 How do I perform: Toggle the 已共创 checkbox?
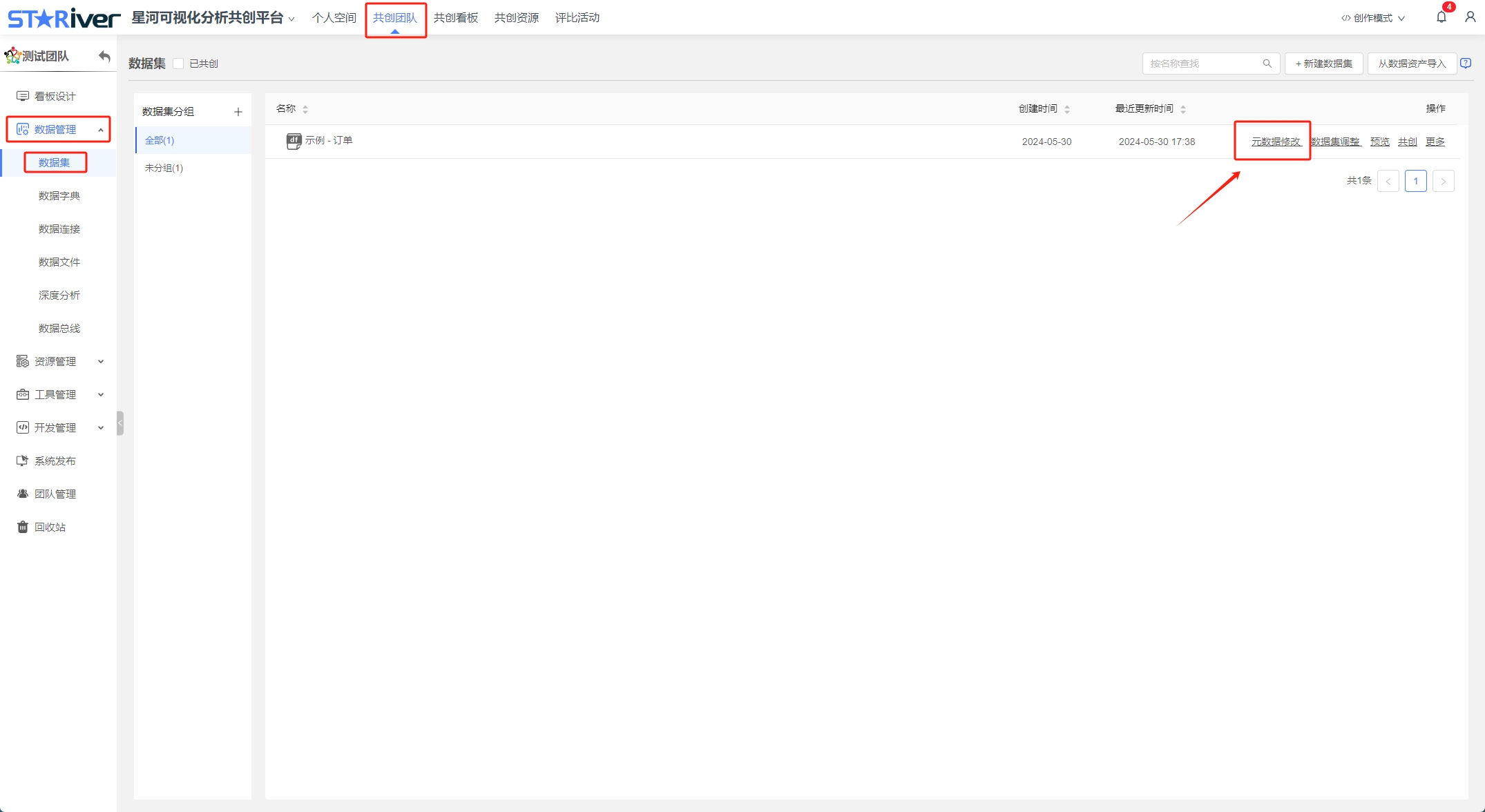pos(179,64)
